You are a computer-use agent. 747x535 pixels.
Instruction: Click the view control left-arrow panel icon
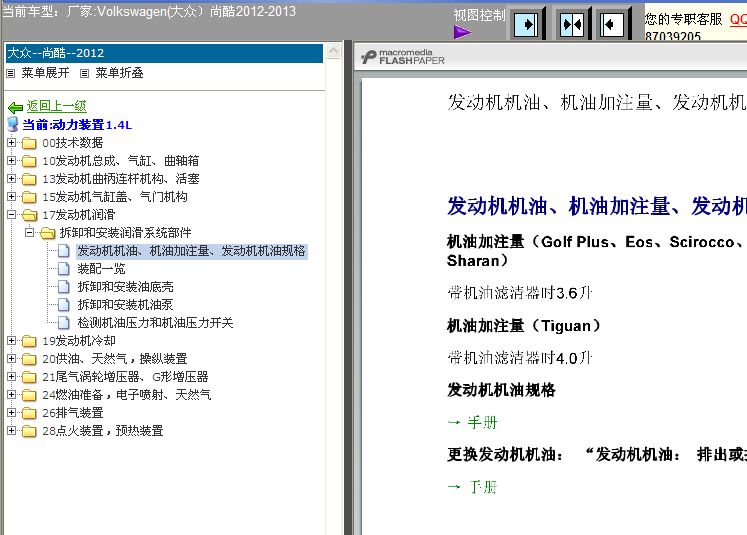tap(611, 24)
